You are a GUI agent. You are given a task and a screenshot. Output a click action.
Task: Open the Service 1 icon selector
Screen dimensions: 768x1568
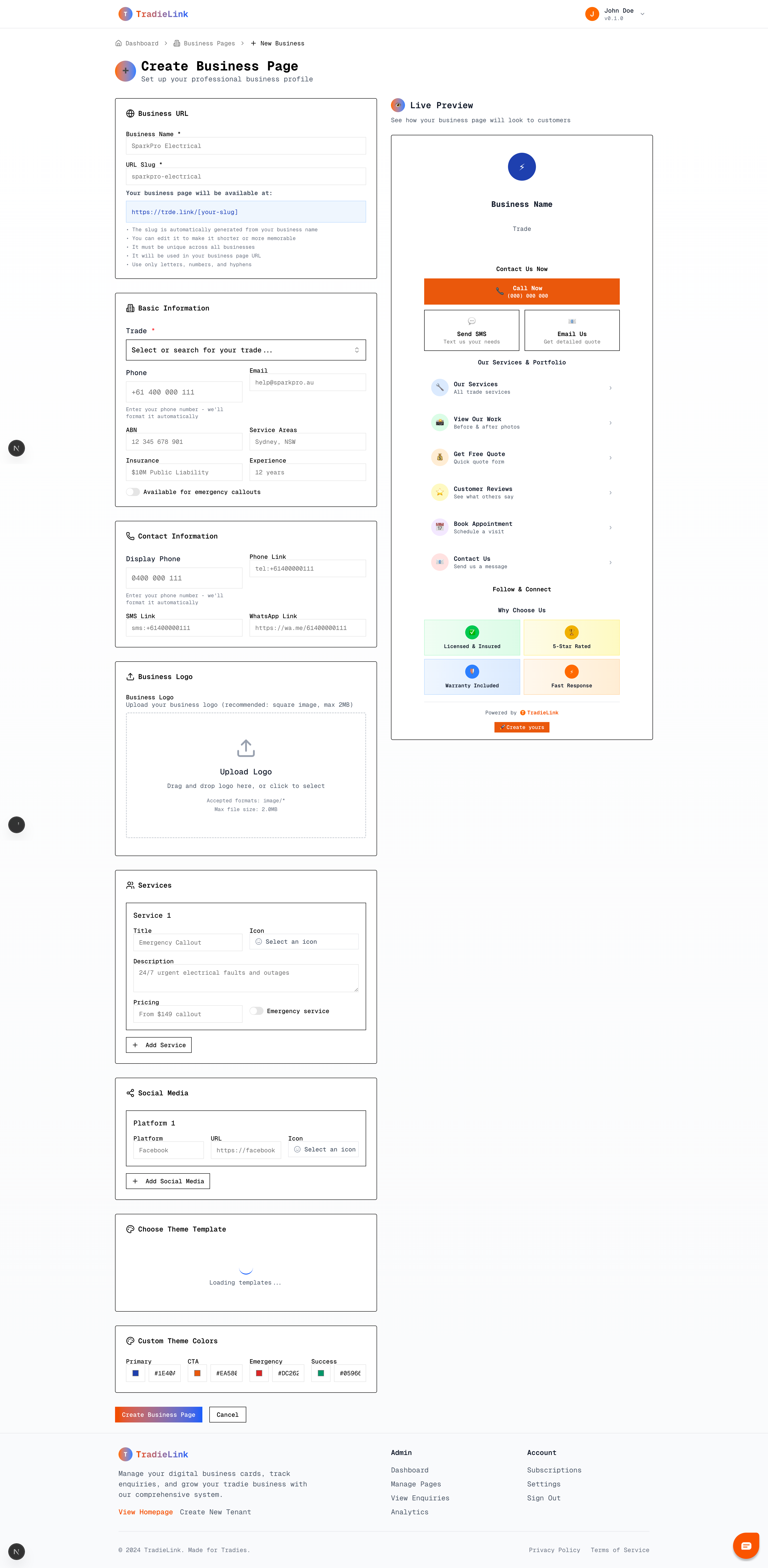pyautogui.click(x=304, y=942)
